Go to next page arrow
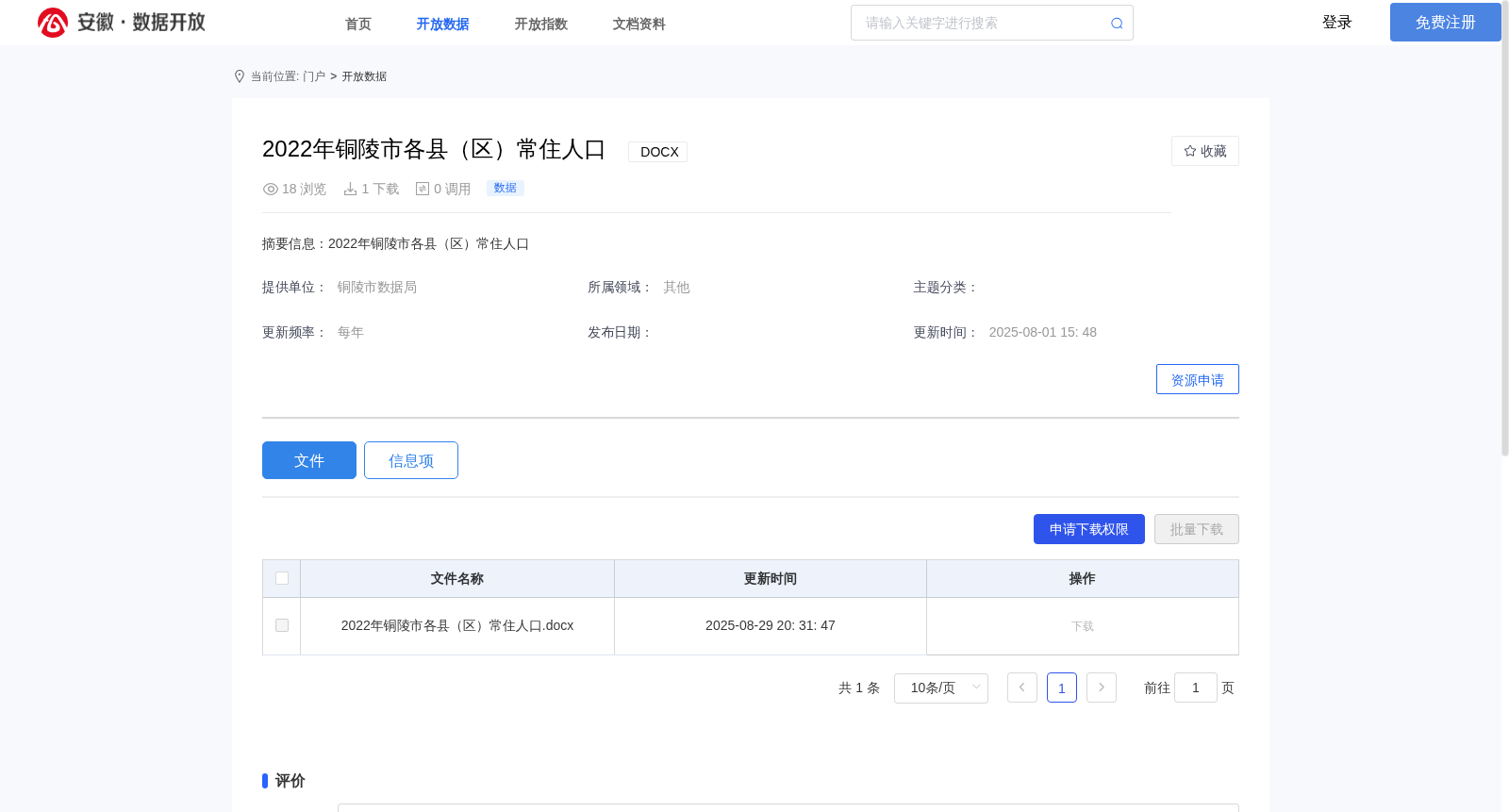Image resolution: width=1509 pixels, height=812 pixels. click(x=1102, y=688)
